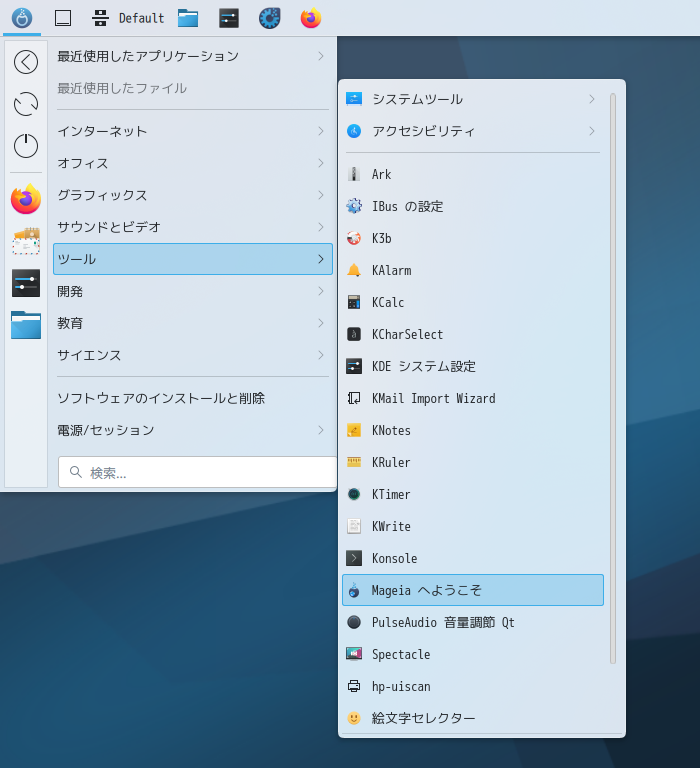Open settings sliders icon in sidebar favorites
The image size is (700, 768).
(26, 283)
